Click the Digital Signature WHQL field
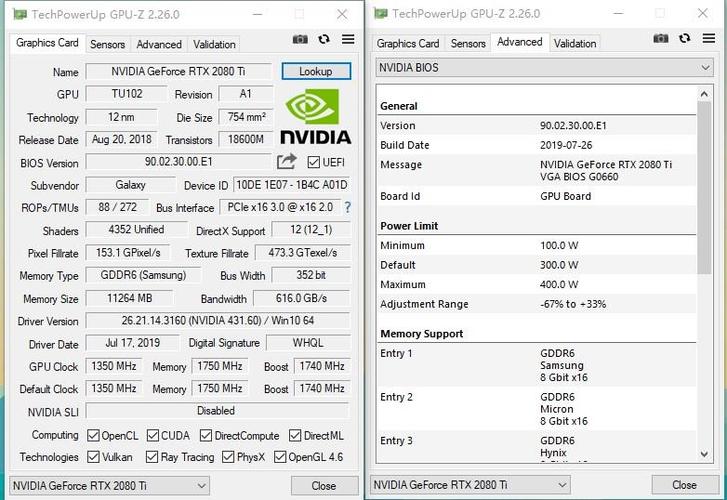This screenshot has height=500, width=727. (308, 343)
